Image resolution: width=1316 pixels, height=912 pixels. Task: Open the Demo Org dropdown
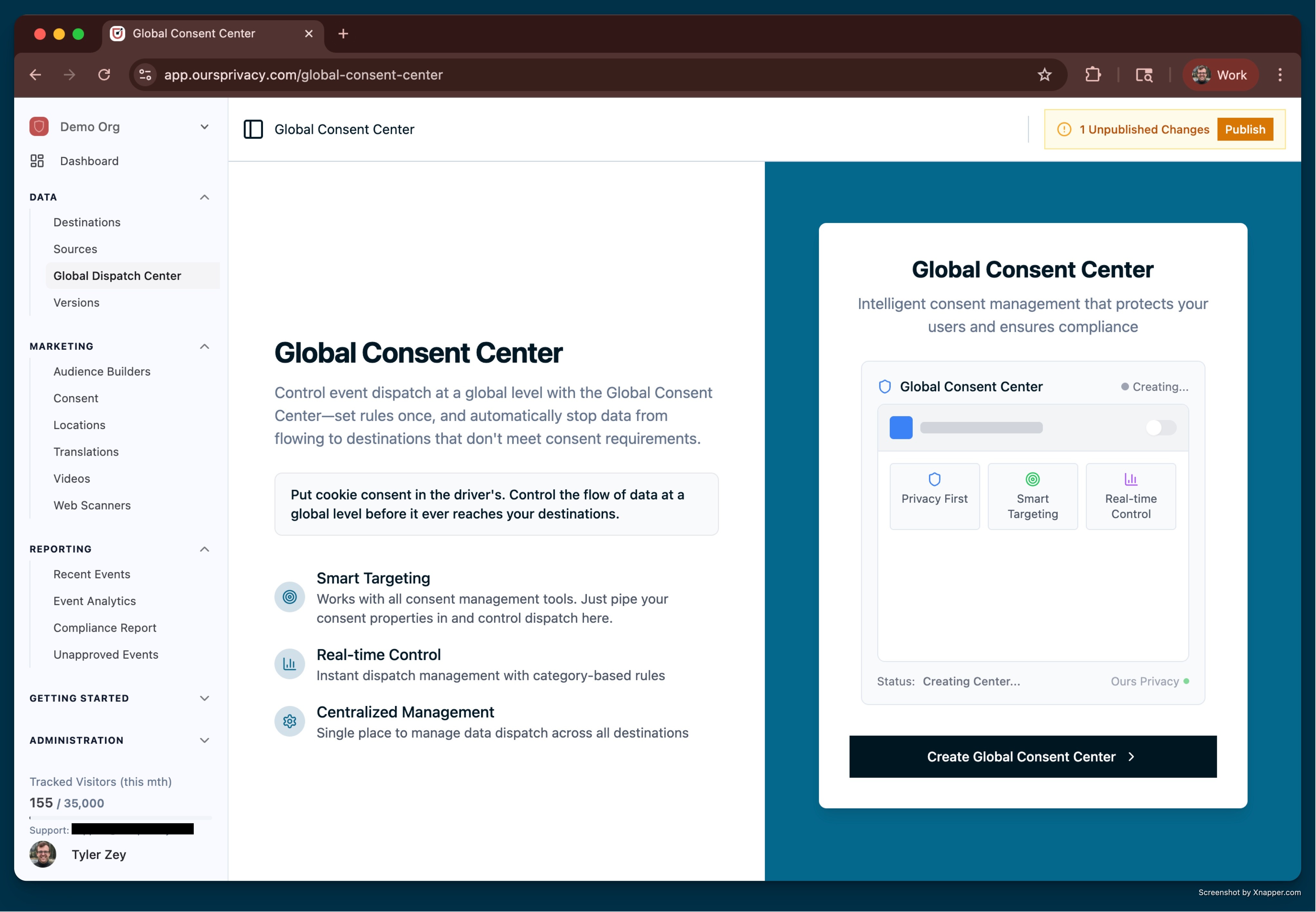tap(204, 127)
